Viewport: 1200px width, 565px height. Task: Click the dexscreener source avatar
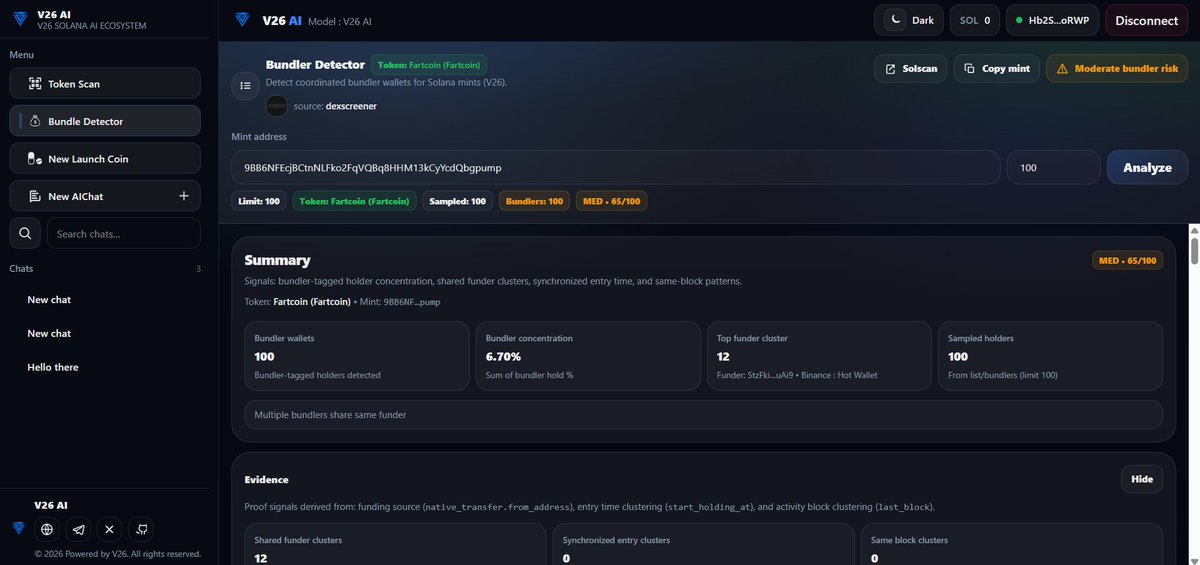pyautogui.click(x=276, y=106)
